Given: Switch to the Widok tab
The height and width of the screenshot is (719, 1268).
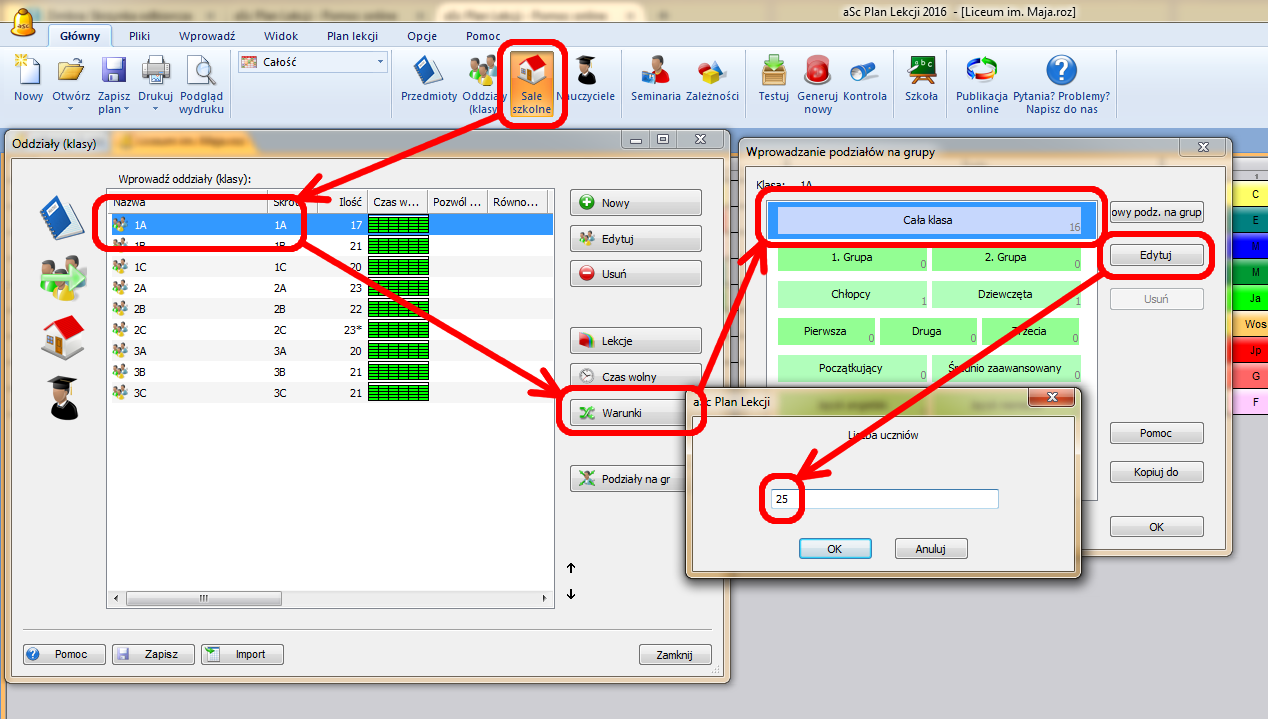Looking at the screenshot, I should [281, 36].
